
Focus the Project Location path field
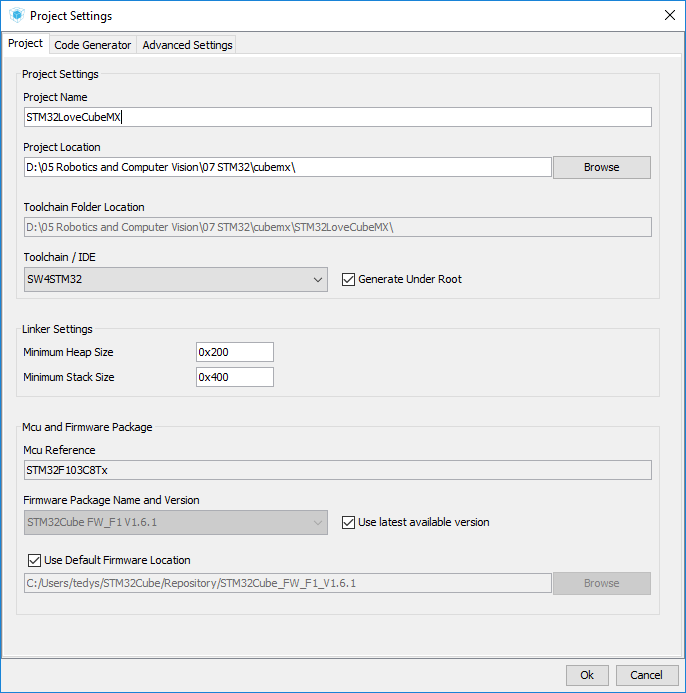click(x=288, y=167)
